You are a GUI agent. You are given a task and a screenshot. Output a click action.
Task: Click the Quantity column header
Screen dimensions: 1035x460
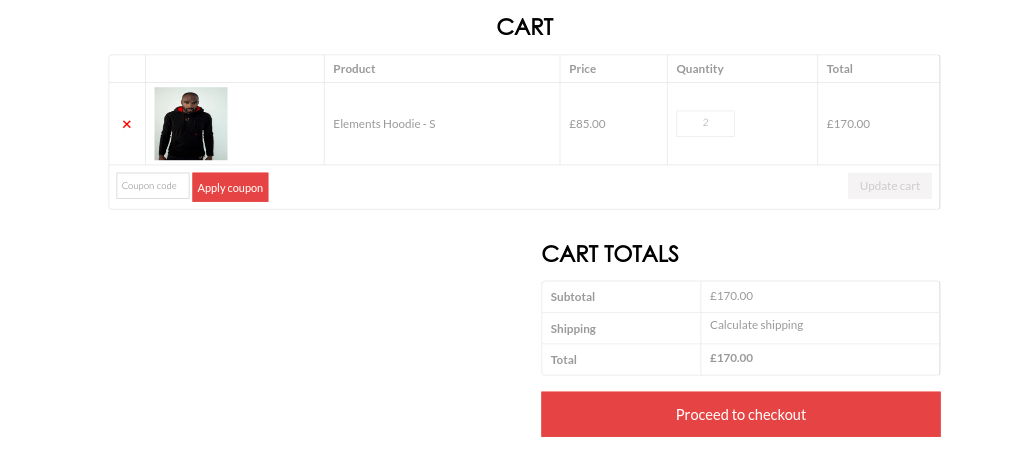click(x=699, y=69)
